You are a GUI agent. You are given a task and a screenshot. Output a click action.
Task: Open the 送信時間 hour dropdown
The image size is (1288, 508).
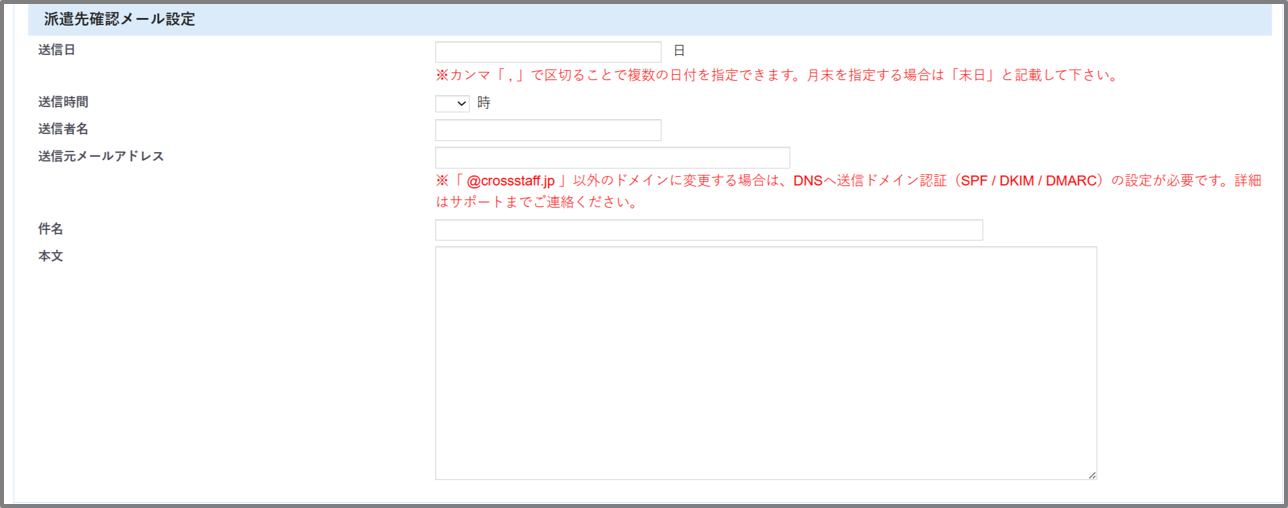452,102
